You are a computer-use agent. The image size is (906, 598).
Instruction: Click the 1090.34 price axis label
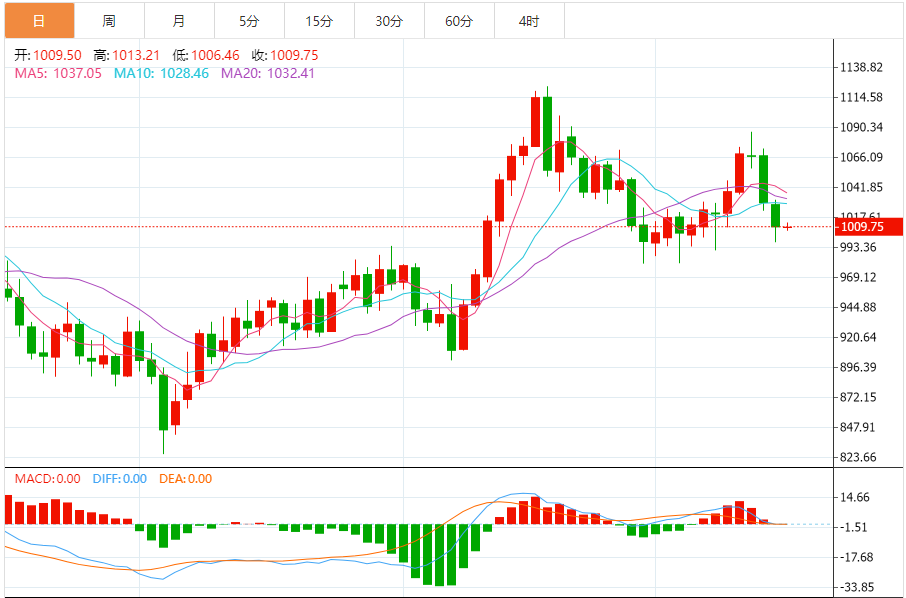[x=862, y=128]
